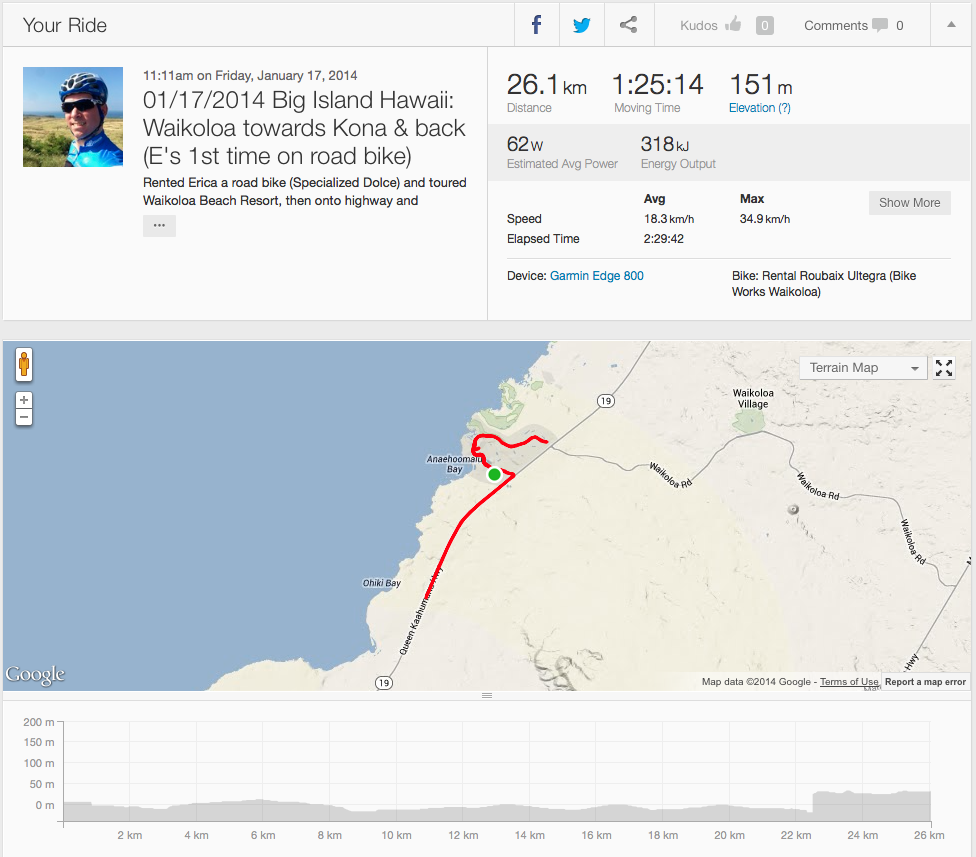Select the Street View pegman
The width and height of the screenshot is (976, 857).
24,363
